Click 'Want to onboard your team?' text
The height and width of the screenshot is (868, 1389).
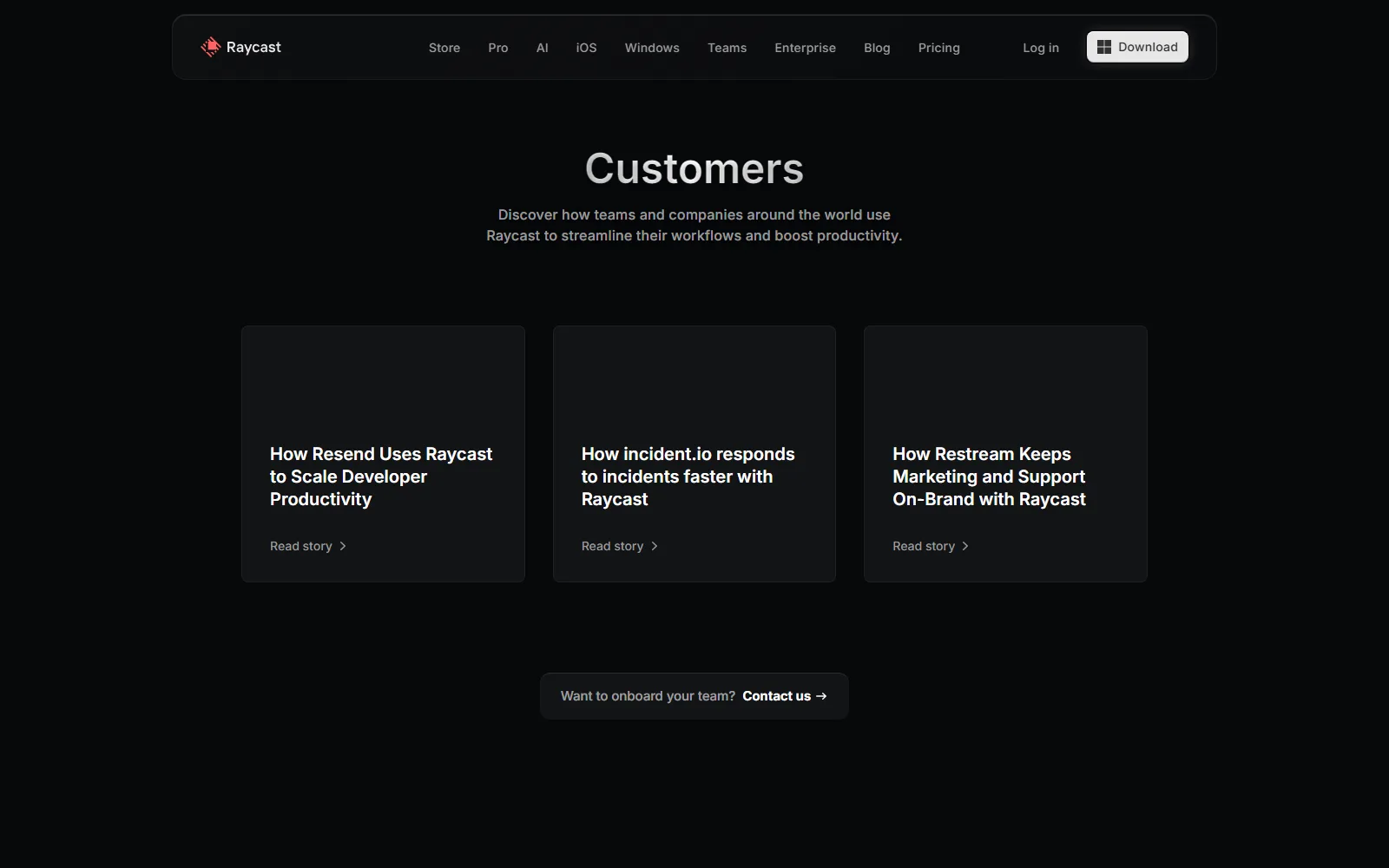(x=648, y=696)
